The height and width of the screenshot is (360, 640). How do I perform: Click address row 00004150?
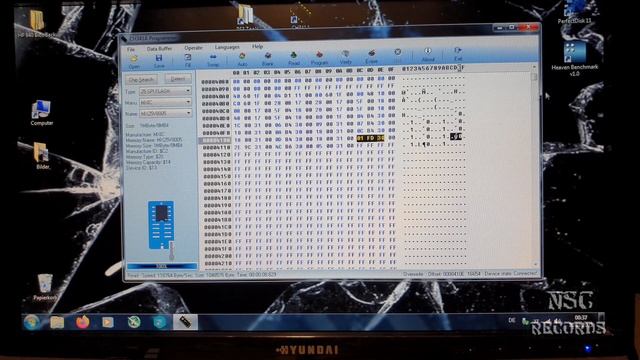pyautogui.click(x=217, y=177)
